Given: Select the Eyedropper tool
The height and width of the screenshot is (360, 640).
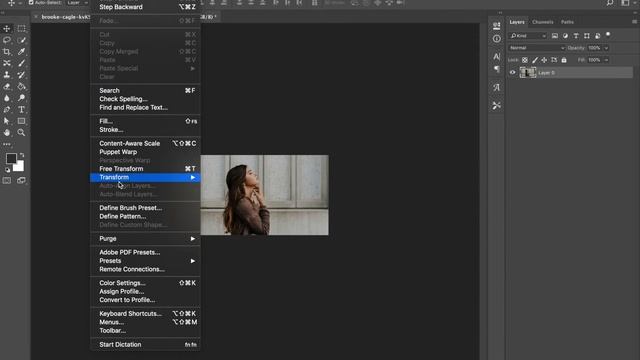Looking at the screenshot, I should (21, 51).
